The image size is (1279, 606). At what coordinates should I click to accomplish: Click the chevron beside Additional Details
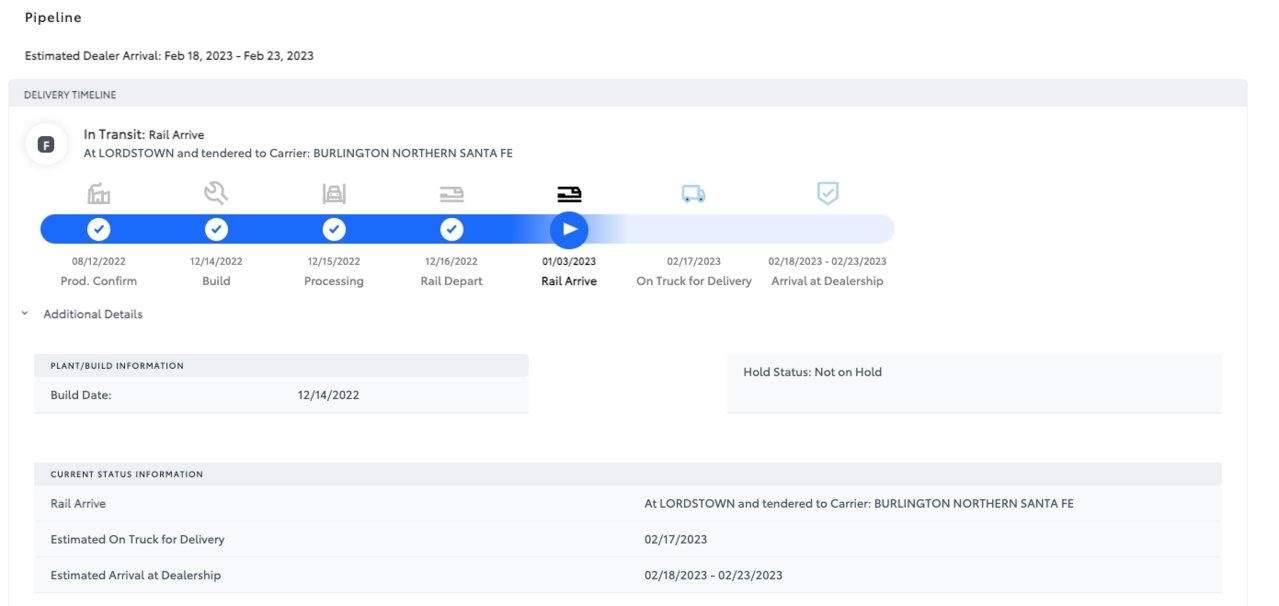tap(24, 314)
